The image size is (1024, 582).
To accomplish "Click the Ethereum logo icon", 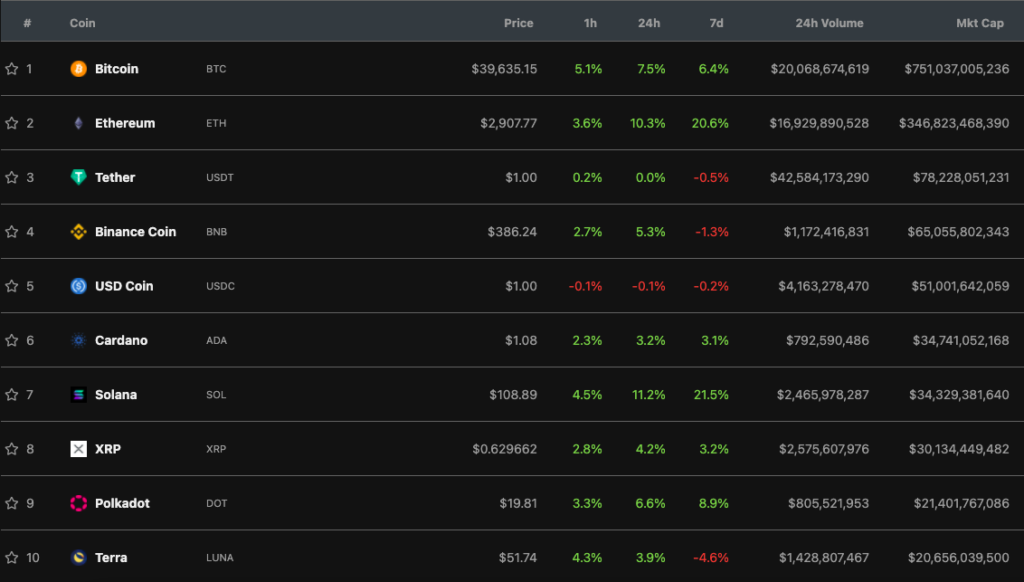I will pos(78,123).
